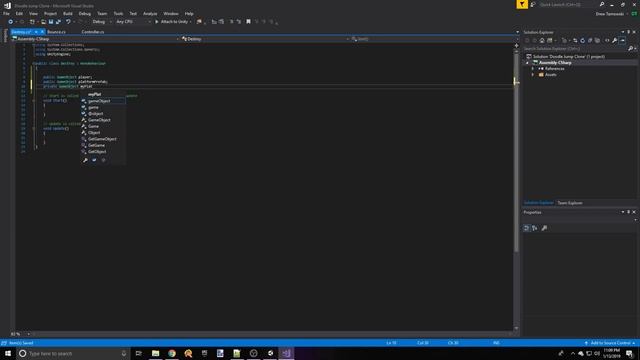The image size is (640, 360).
Task: Click the Solution Explorer Collapse All icon
Action: [x=590, y=40]
